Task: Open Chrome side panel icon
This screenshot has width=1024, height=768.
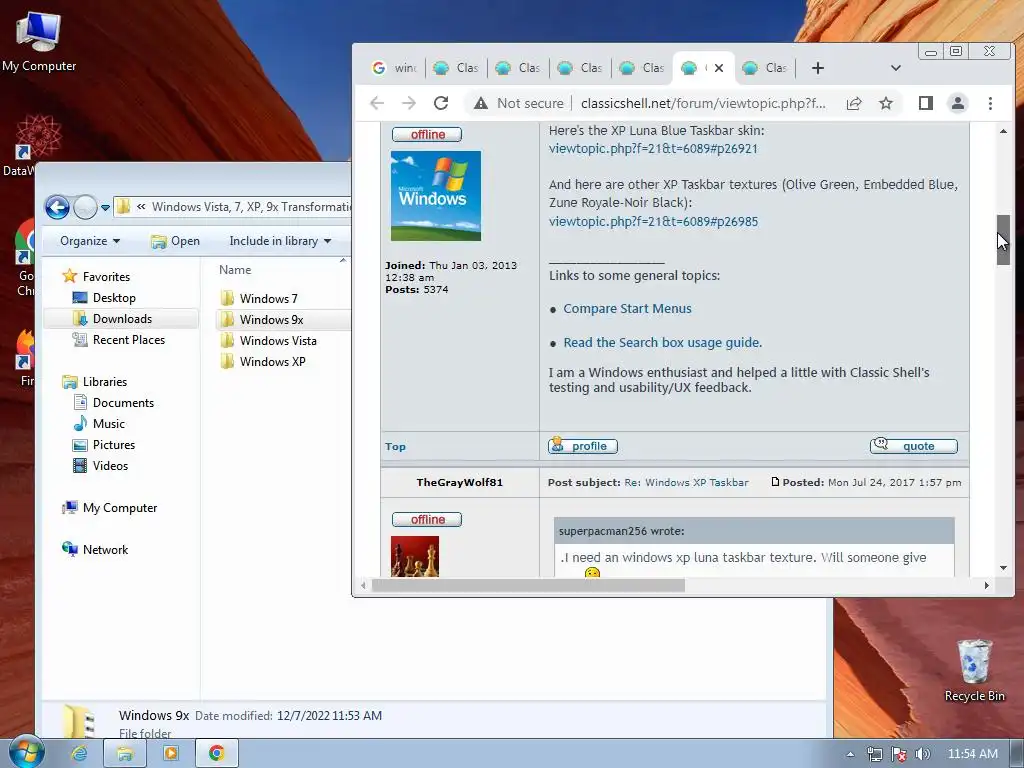Action: pos(925,103)
